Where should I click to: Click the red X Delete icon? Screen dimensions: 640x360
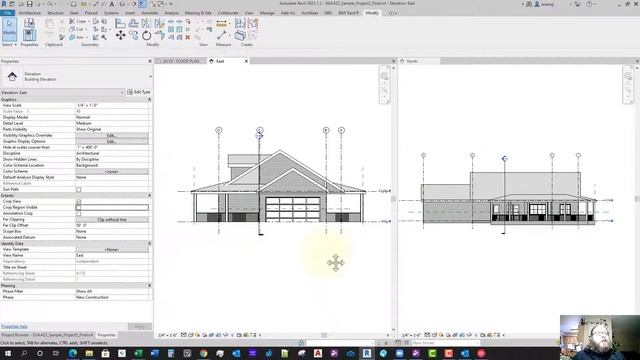[188, 37]
